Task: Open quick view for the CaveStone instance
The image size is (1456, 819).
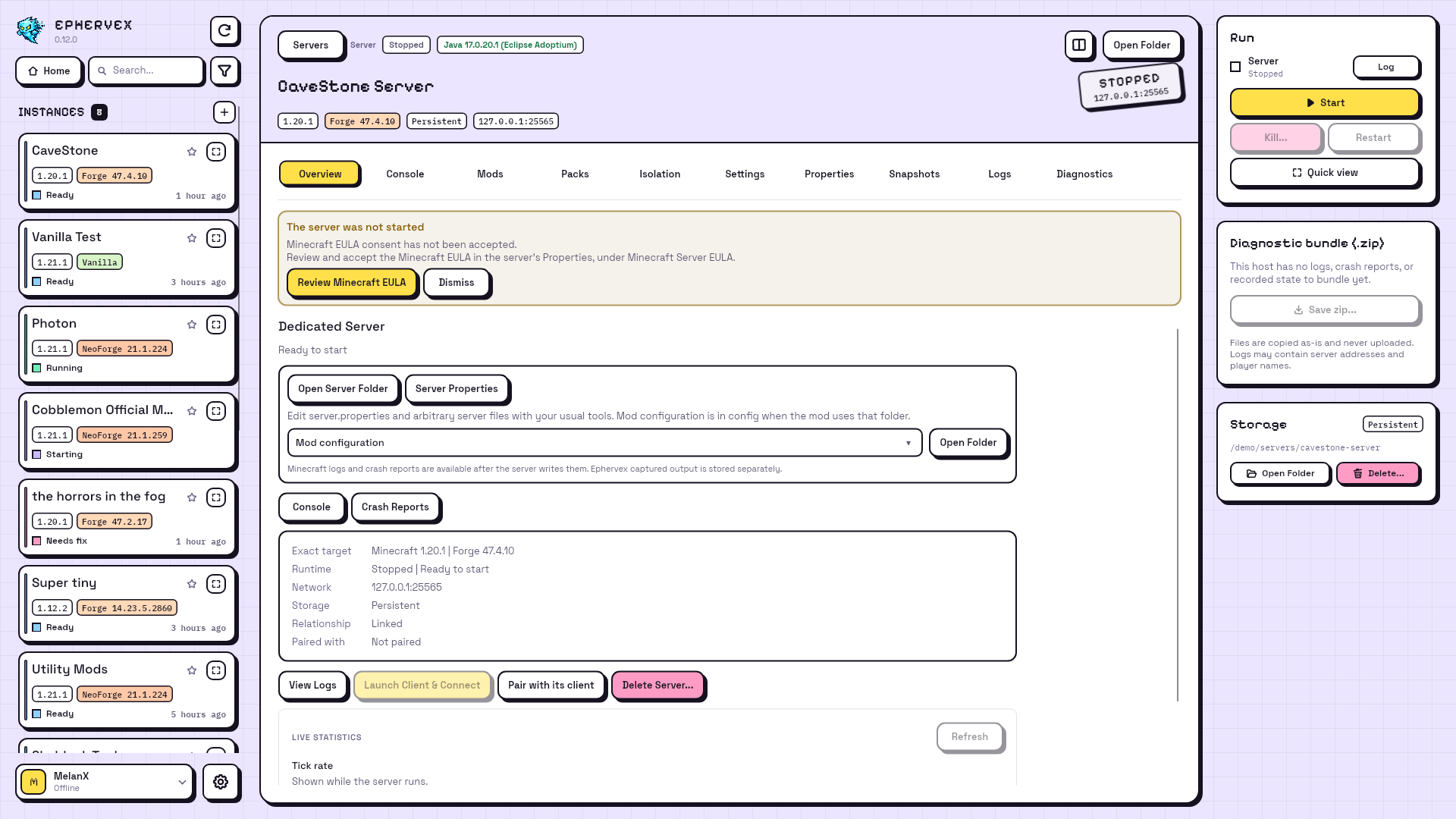Action: 216,152
